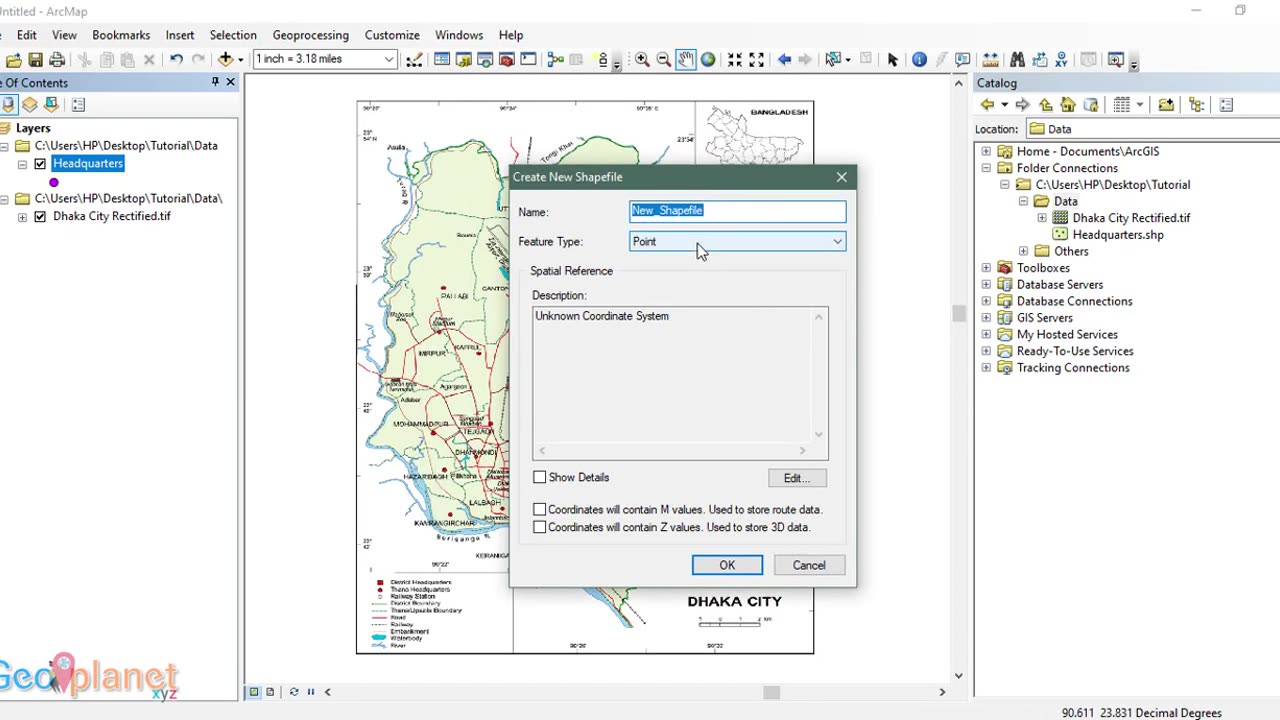
Task: Click the Edit... spatial reference button
Action: (x=797, y=478)
